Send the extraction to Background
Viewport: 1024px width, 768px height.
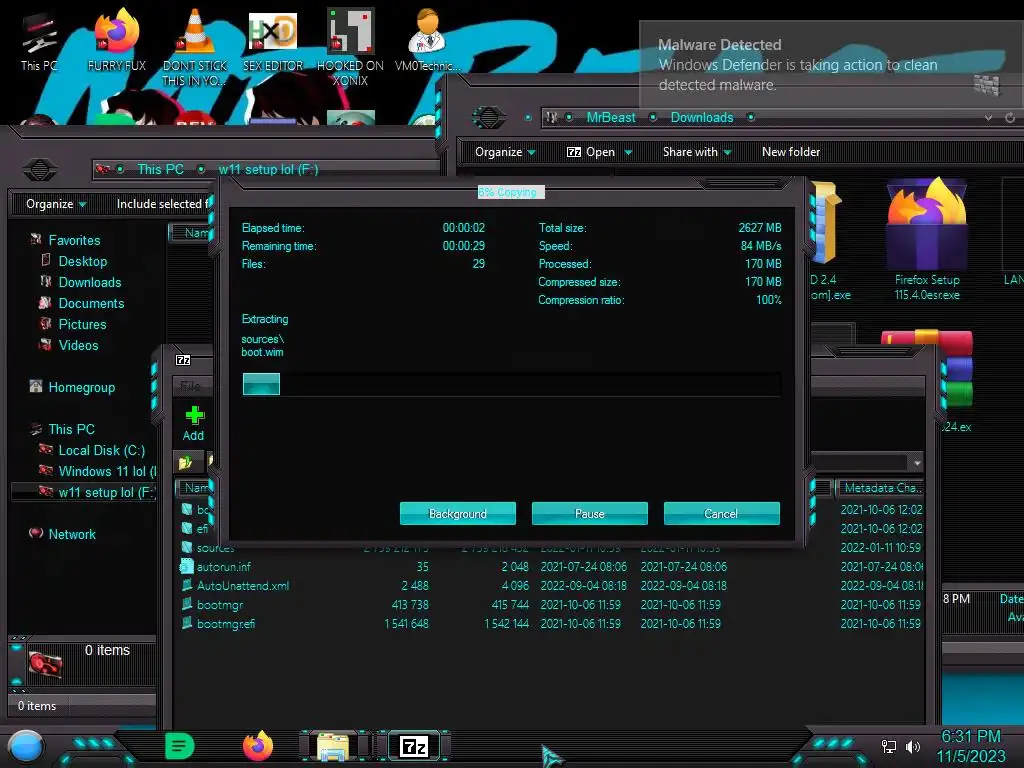click(458, 513)
